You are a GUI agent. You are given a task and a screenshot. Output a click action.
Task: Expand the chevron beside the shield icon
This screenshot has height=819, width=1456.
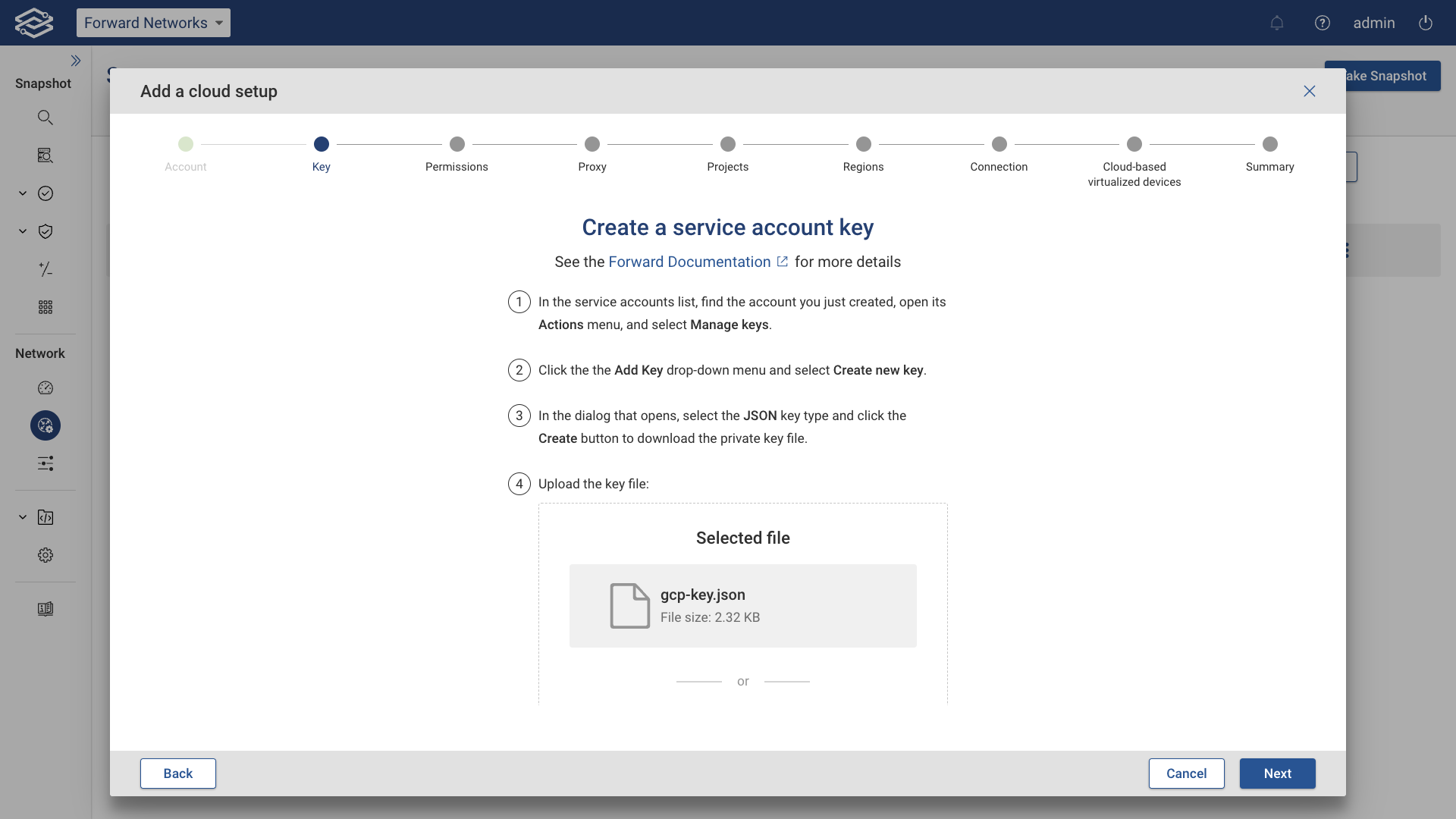click(x=22, y=231)
